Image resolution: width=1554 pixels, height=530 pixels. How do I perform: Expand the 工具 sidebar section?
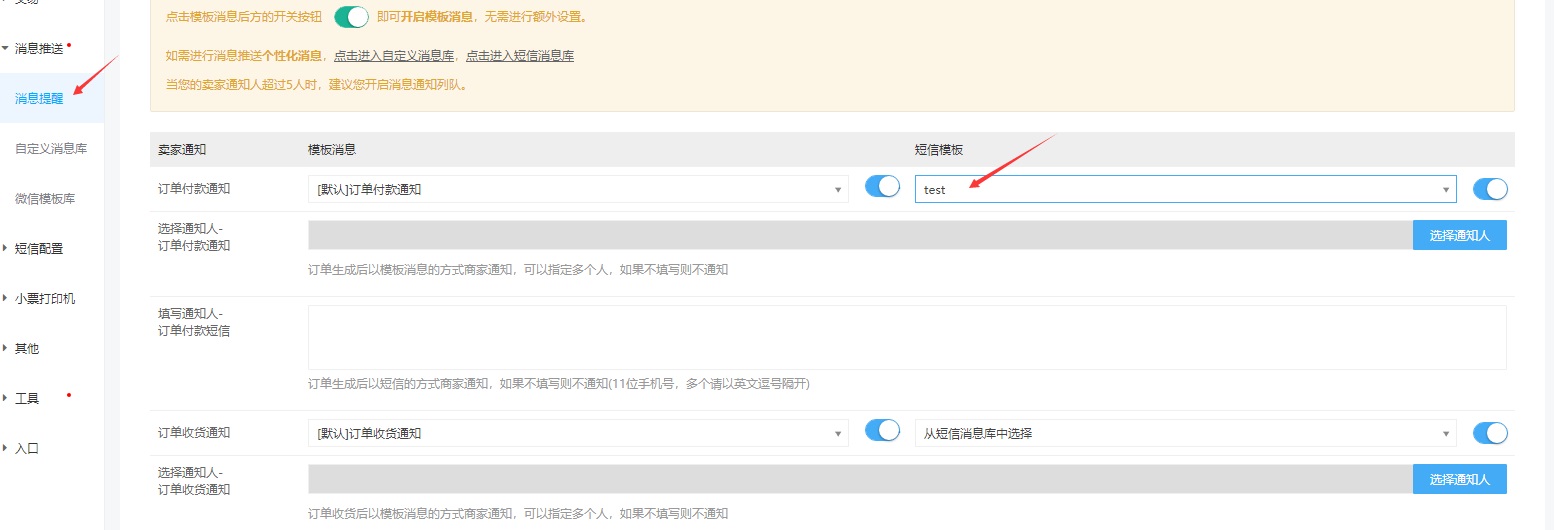(27, 399)
